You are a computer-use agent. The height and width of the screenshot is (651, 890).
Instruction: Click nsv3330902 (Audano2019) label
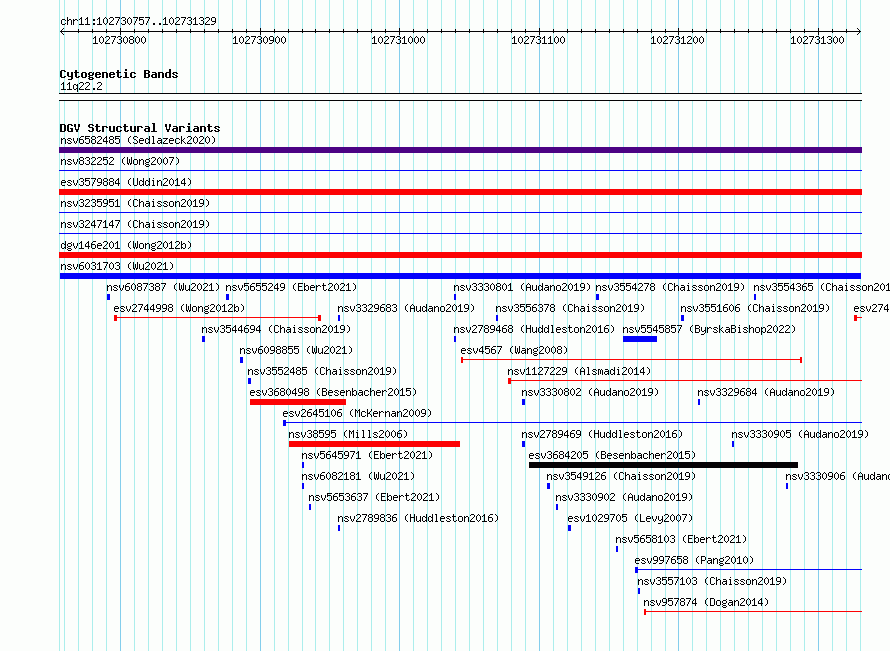click(x=624, y=497)
